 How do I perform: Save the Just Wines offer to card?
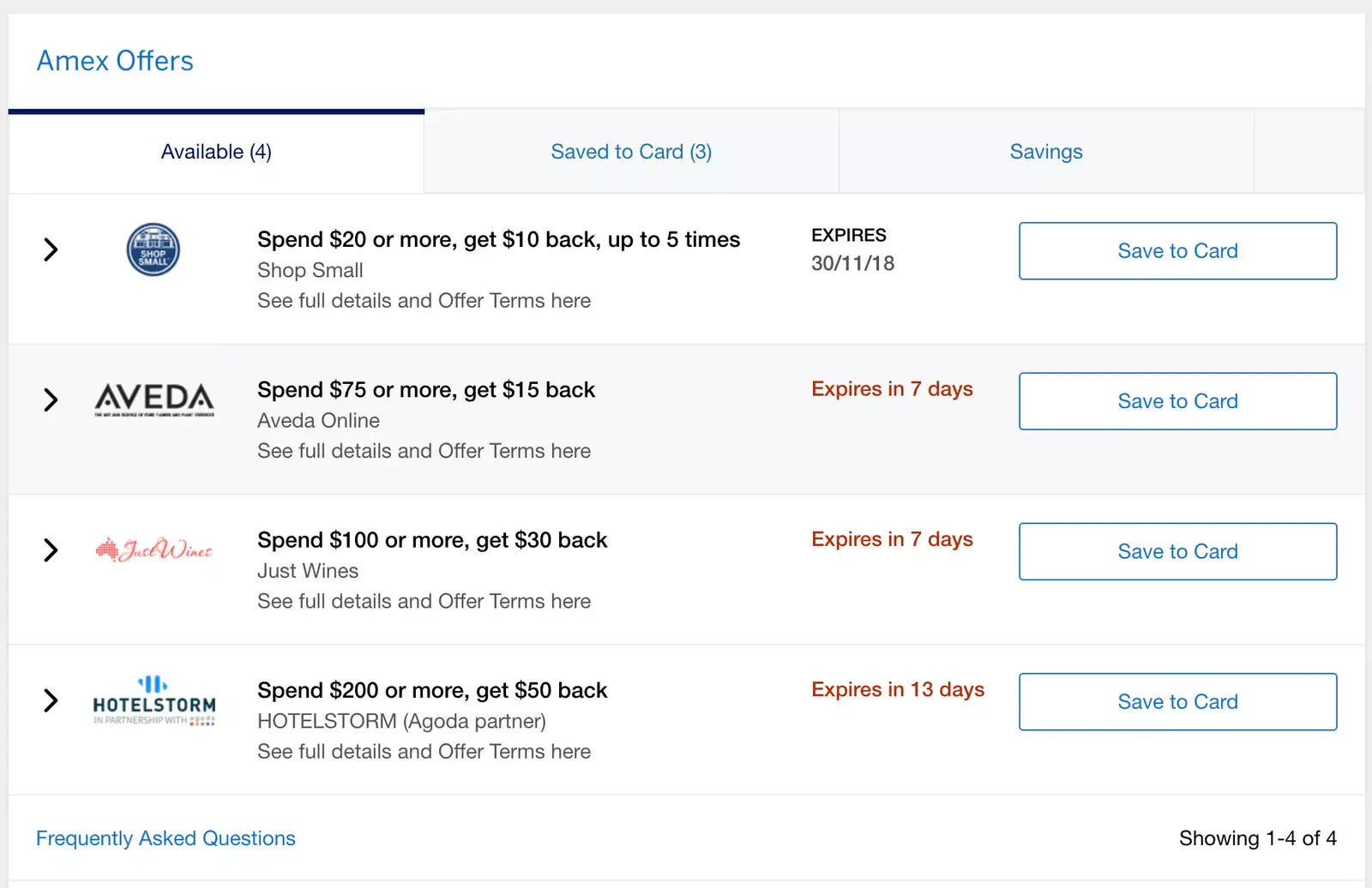(1177, 551)
